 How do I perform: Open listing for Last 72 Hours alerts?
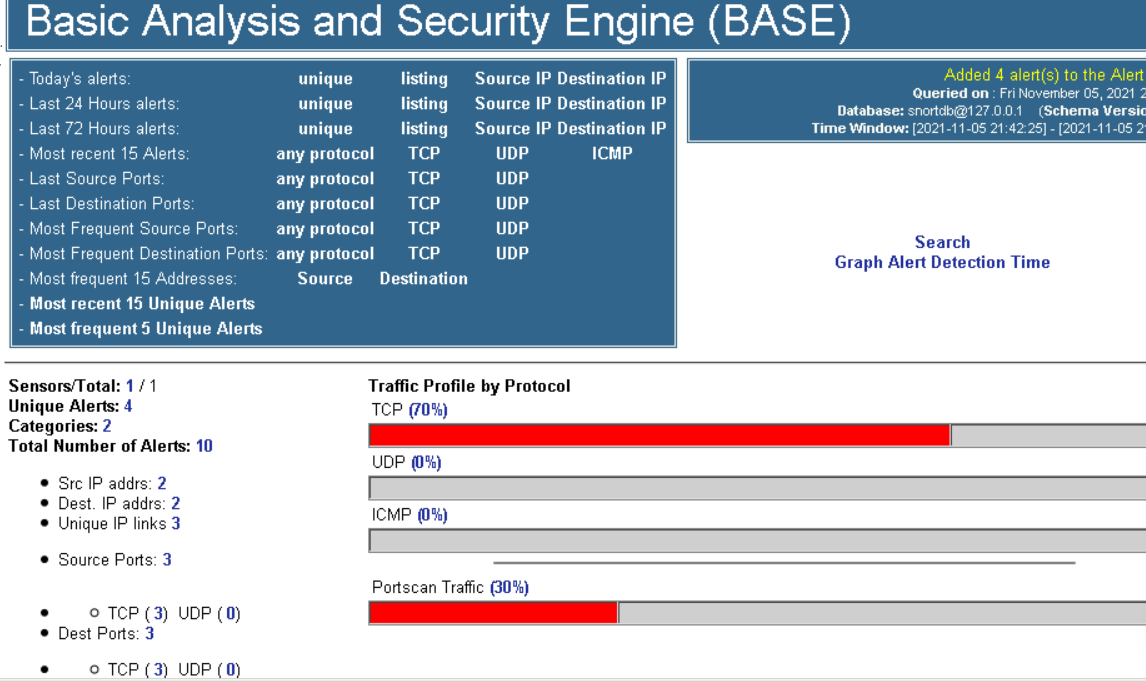(424, 129)
